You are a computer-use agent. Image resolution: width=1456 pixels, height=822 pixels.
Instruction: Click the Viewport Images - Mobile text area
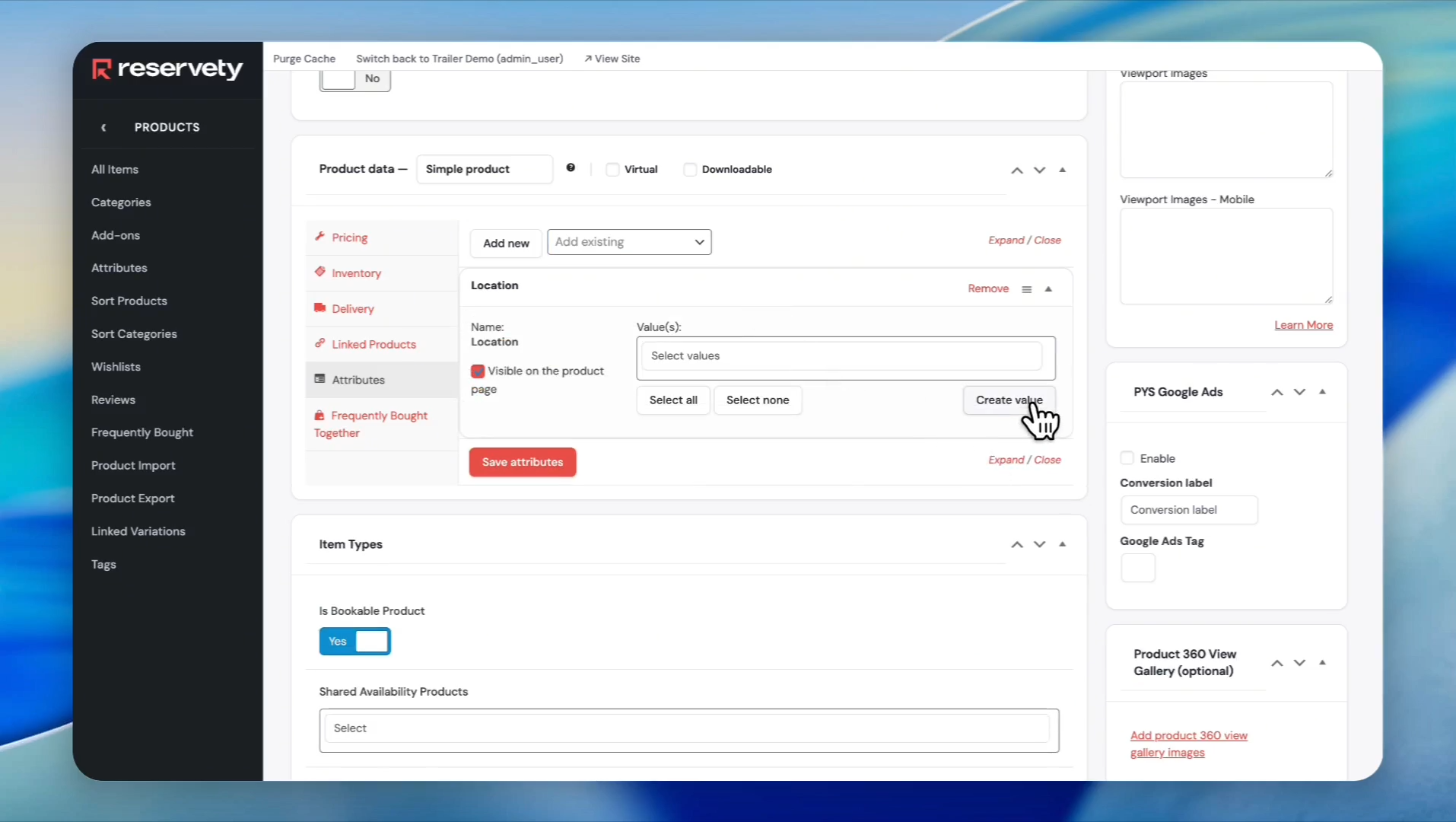point(1226,256)
